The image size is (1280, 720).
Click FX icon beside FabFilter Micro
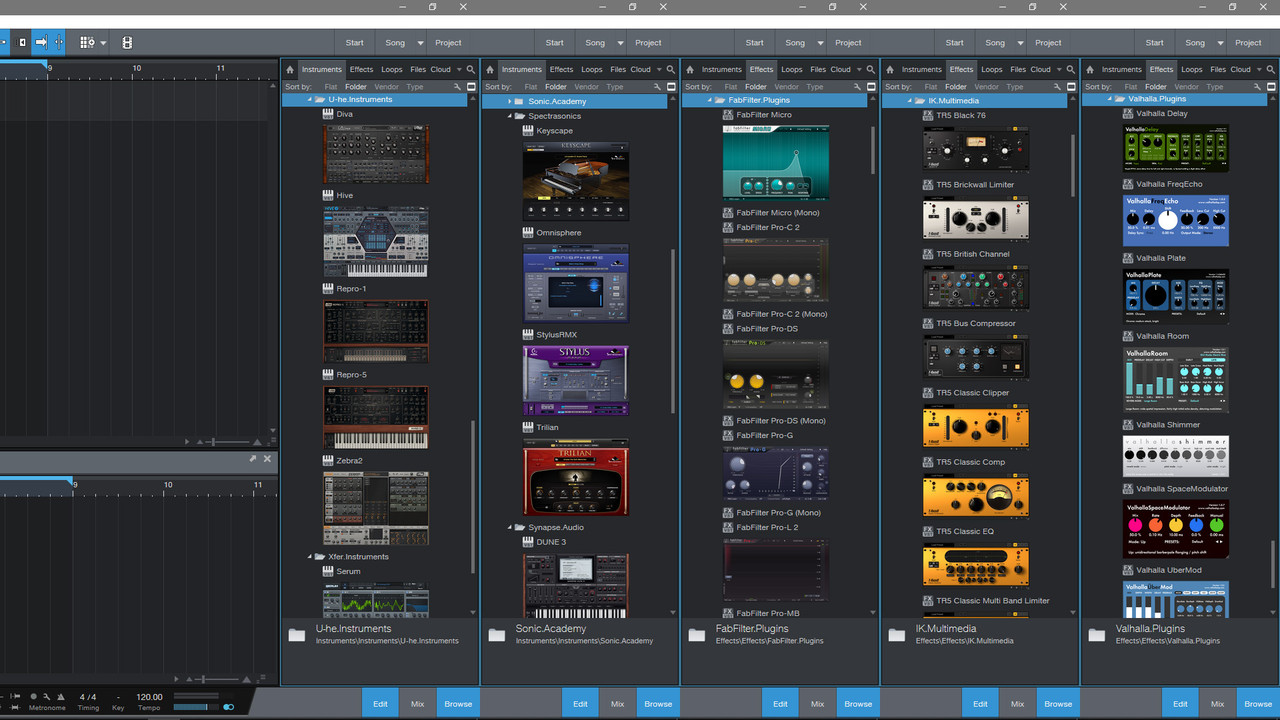(728, 115)
